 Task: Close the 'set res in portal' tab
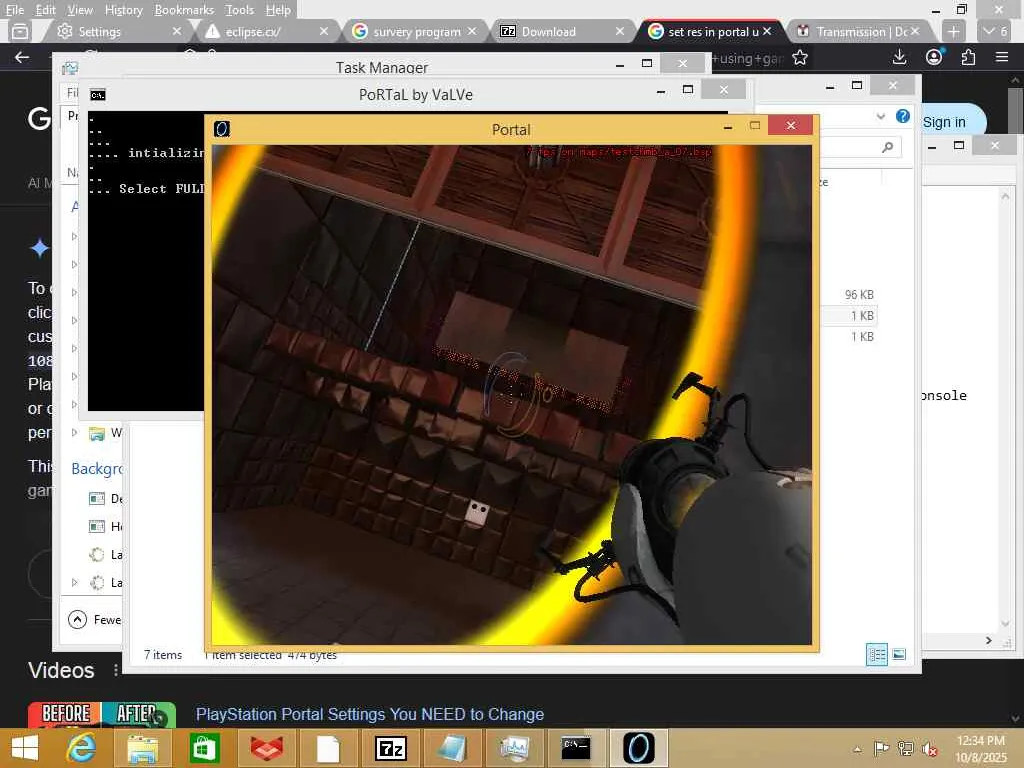click(767, 31)
